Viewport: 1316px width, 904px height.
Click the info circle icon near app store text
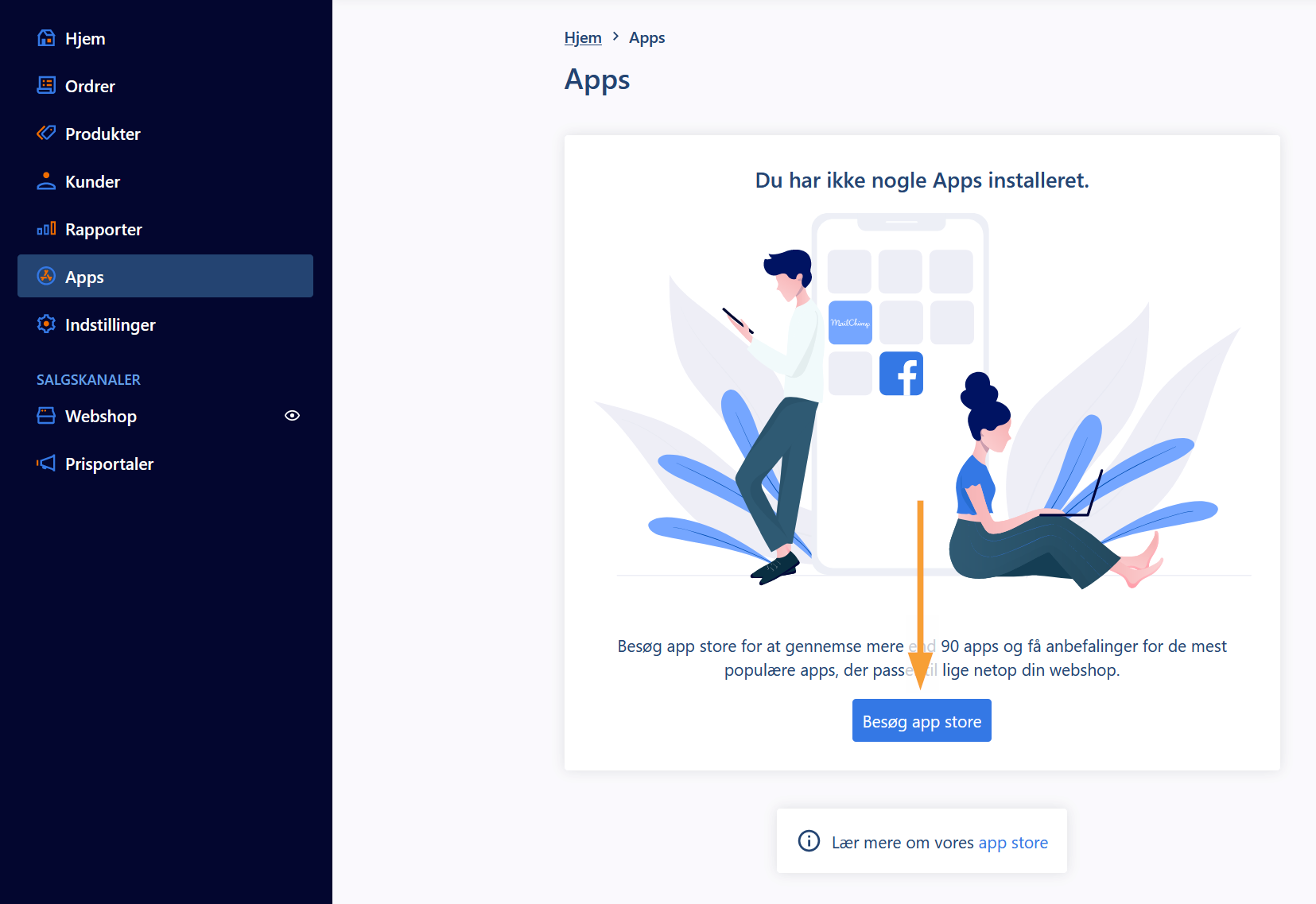click(809, 841)
